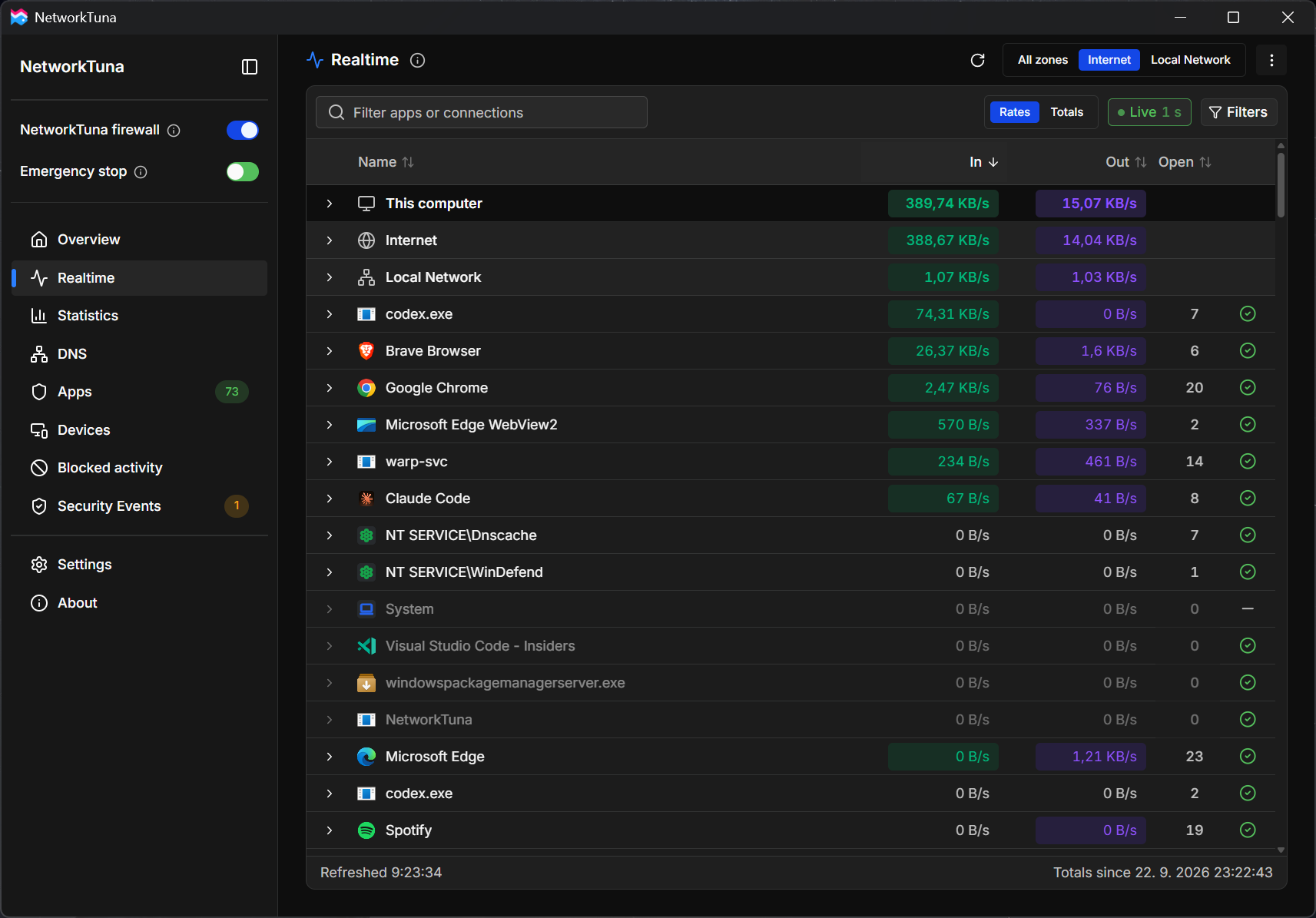Click the NT SERVICE\WinDefend gear icon
Viewport: 1316px width, 918px height.
point(366,572)
